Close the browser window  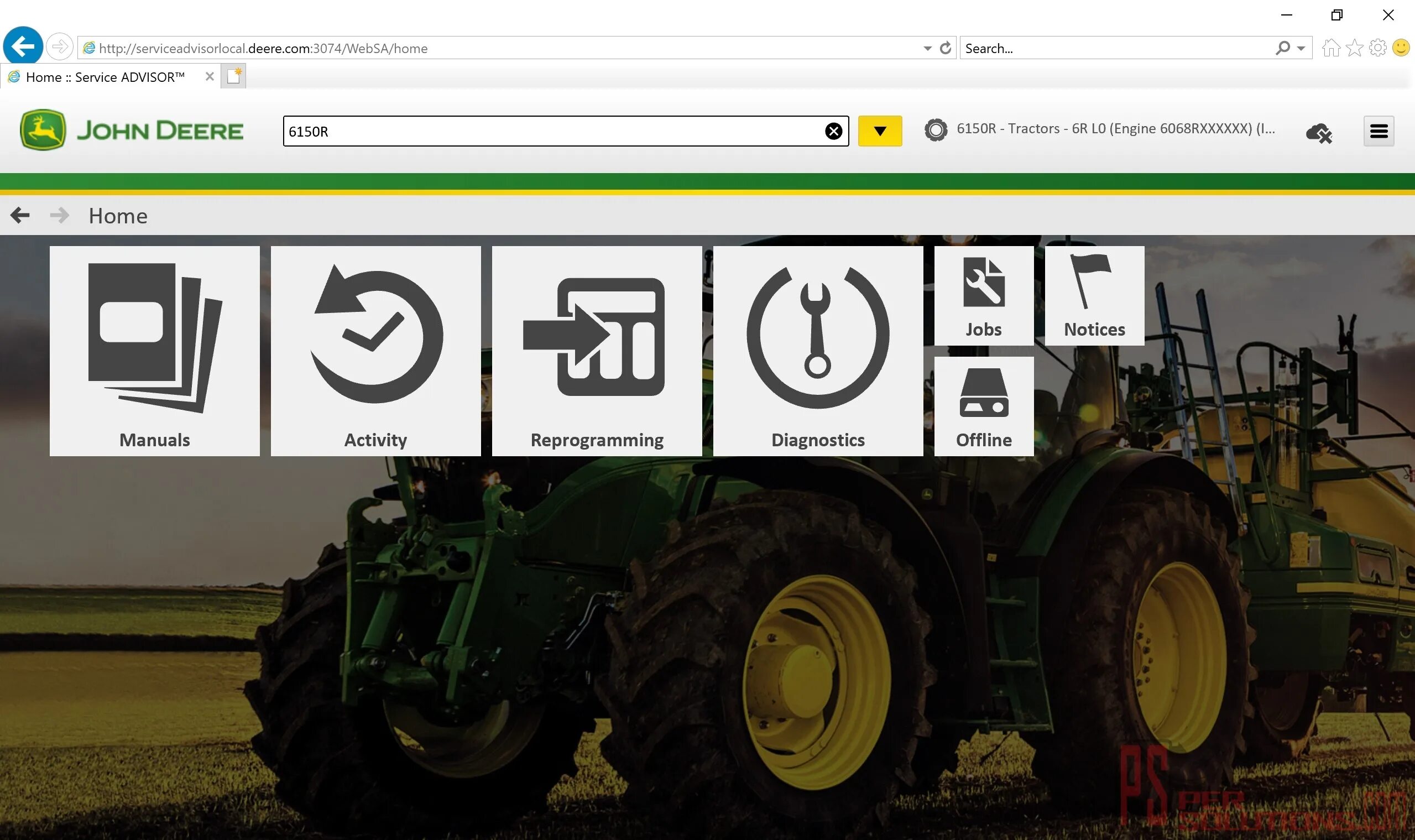(1388, 15)
